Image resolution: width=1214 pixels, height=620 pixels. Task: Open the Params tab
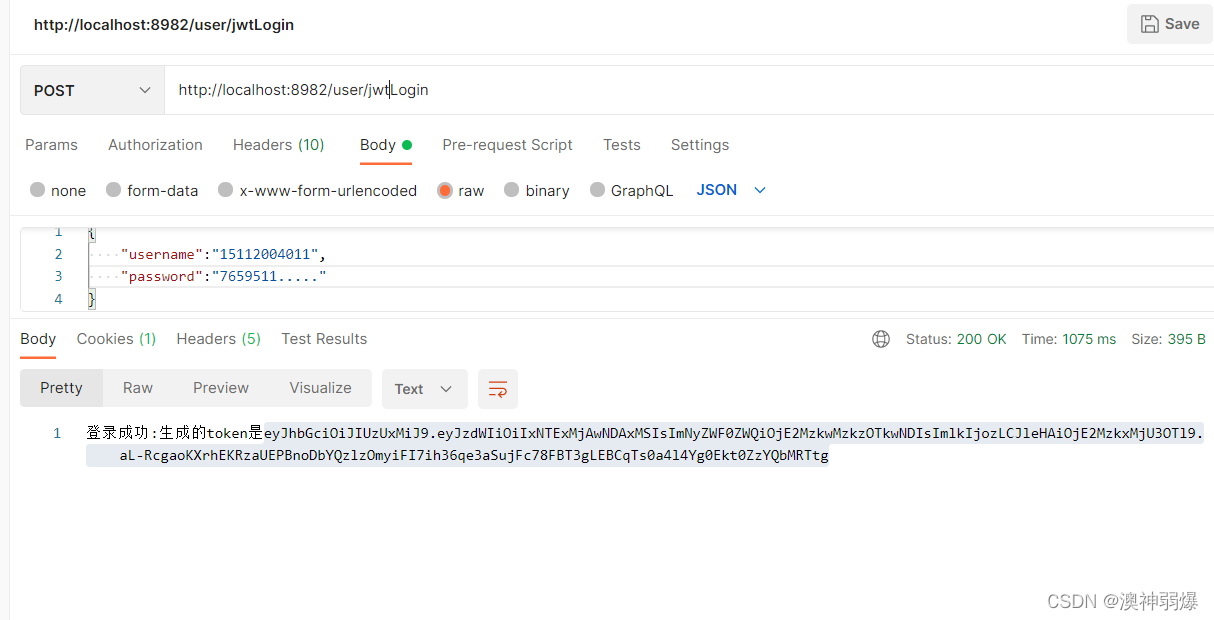[x=51, y=145]
